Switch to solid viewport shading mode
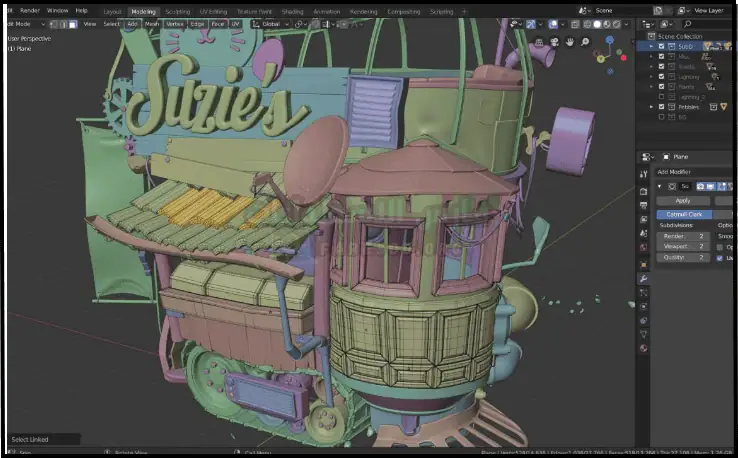Screen dimensions: 738x458 click(x=597, y=24)
